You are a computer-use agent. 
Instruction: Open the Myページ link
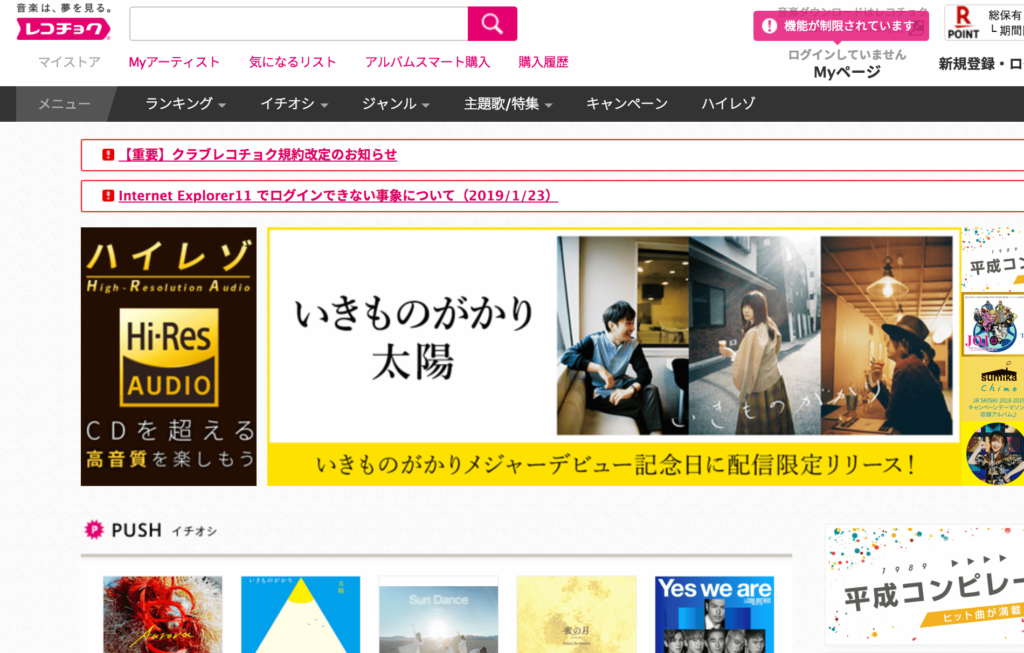click(x=847, y=72)
